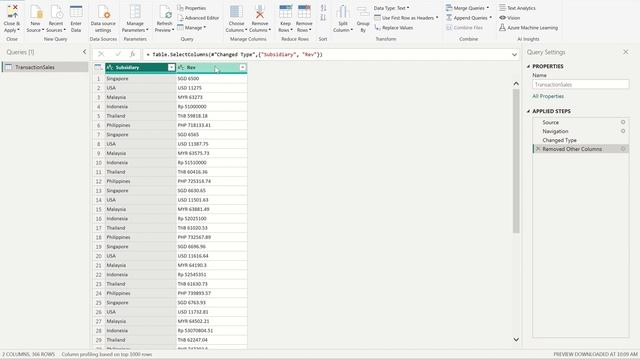Open Vision AI insights
This screenshot has height=360, width=640.
509,18
